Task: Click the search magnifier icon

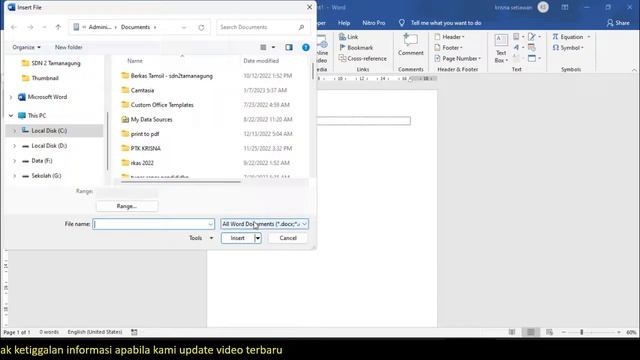Action: pyautogui.click(x=301, y=27)
